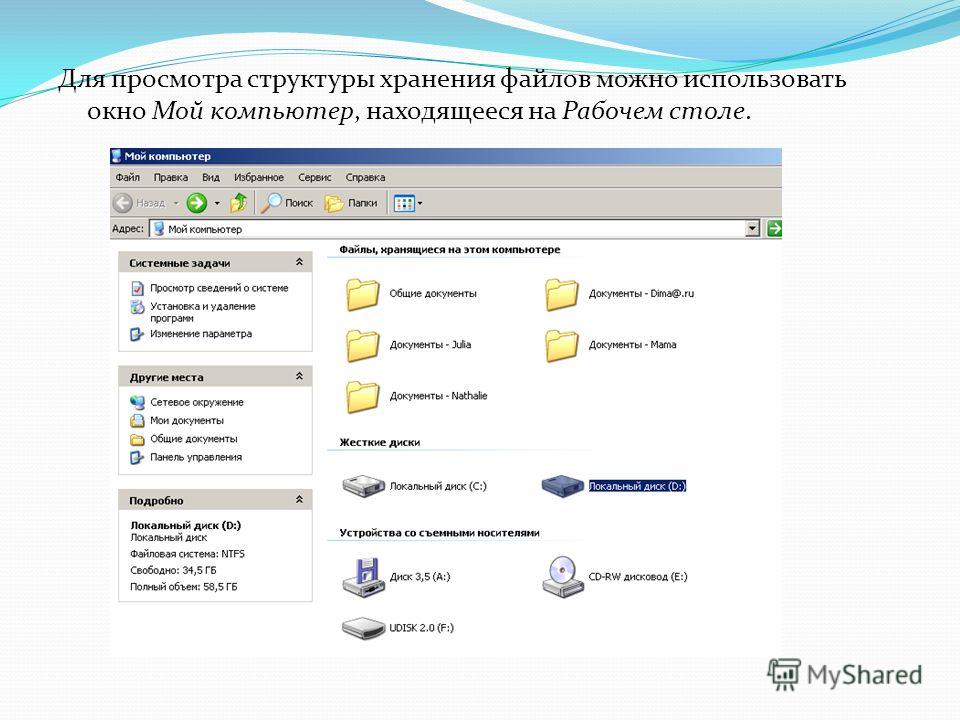Click the Изменение параметра link
This screenshot has width=960, height=720.
tap(201, 334)
